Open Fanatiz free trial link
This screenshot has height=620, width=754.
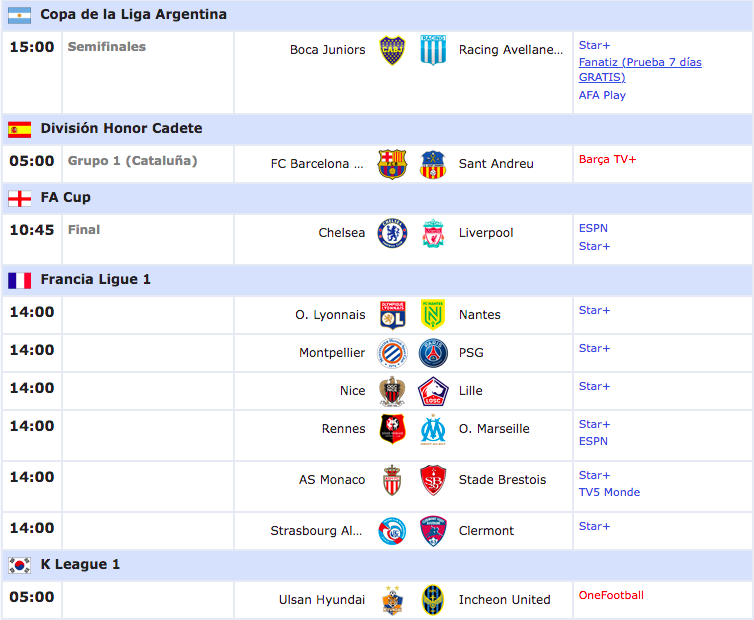click(x=640, y=69)
